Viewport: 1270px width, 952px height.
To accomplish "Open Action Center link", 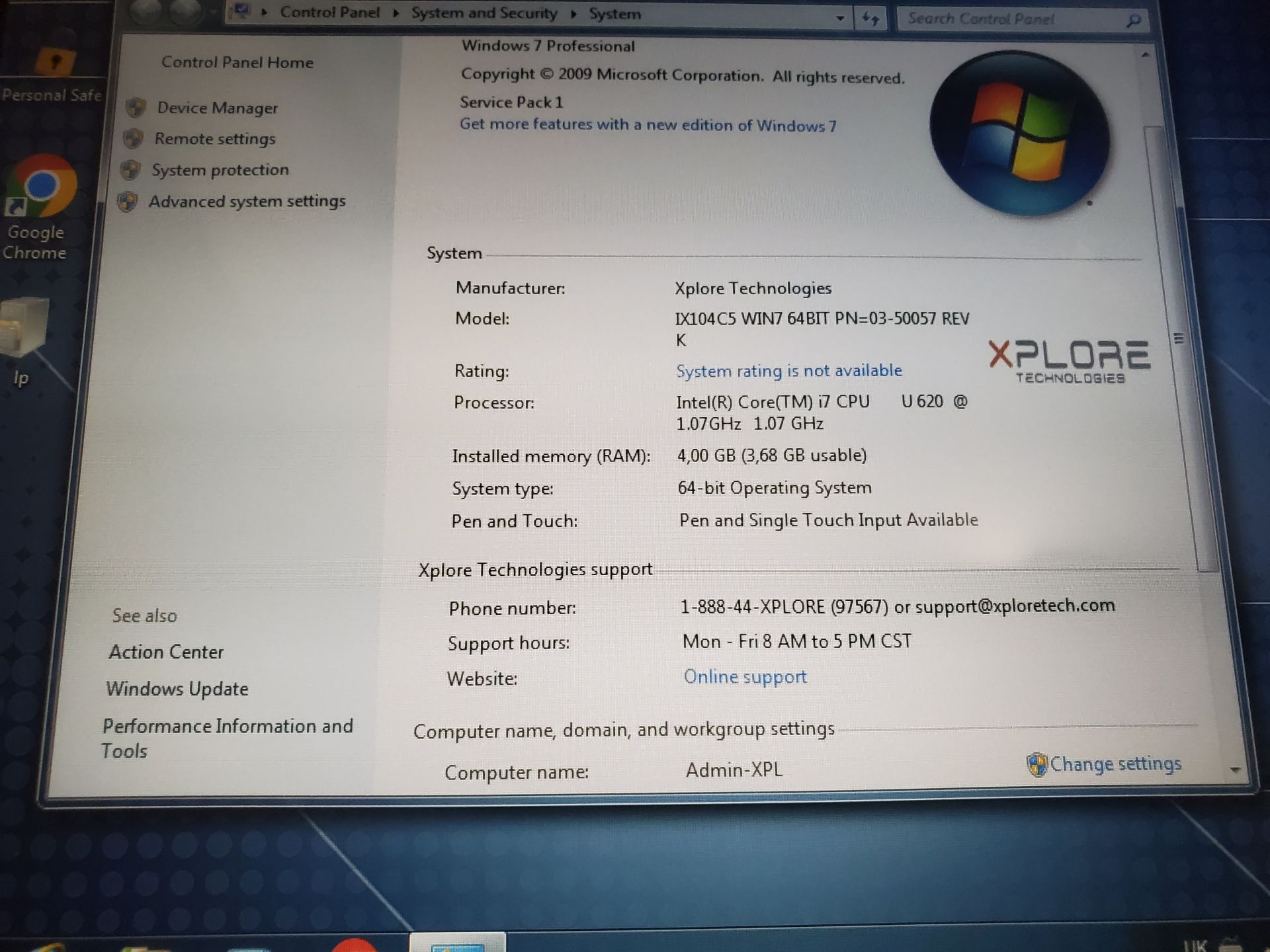I will pos(167,652).
